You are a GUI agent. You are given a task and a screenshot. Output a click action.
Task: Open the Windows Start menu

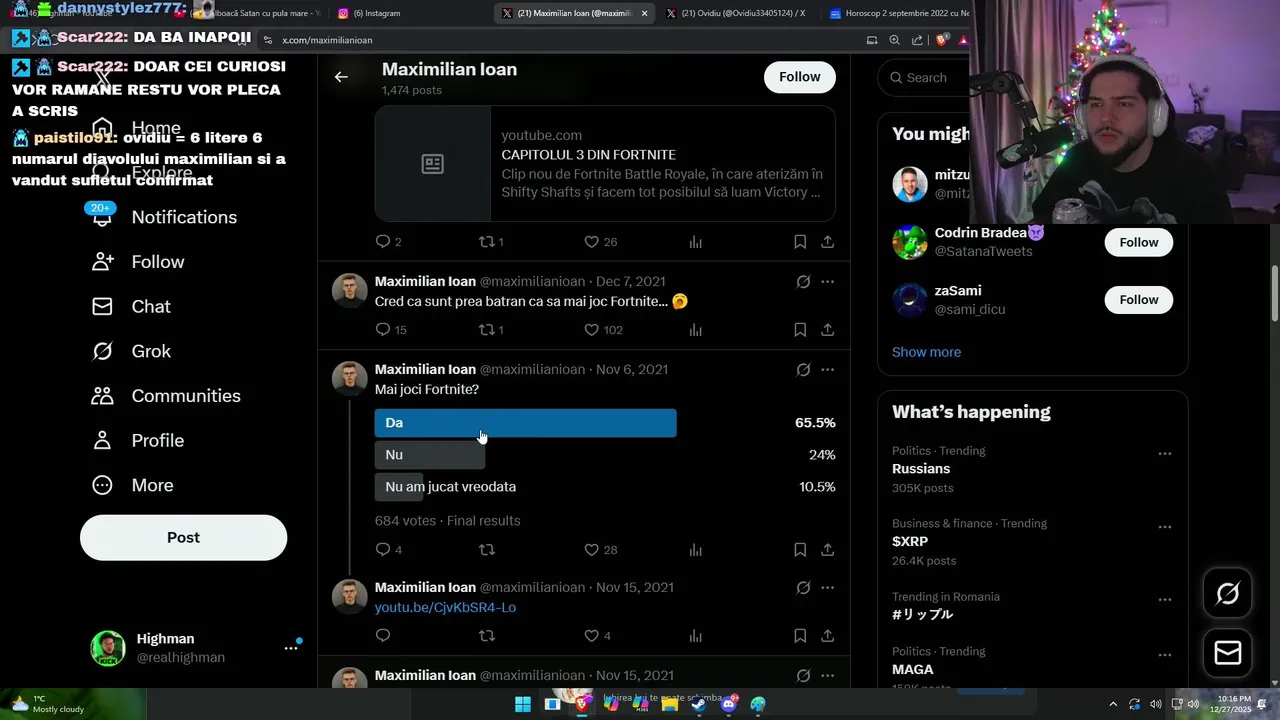pyautogui.click(x=523, y=704)
